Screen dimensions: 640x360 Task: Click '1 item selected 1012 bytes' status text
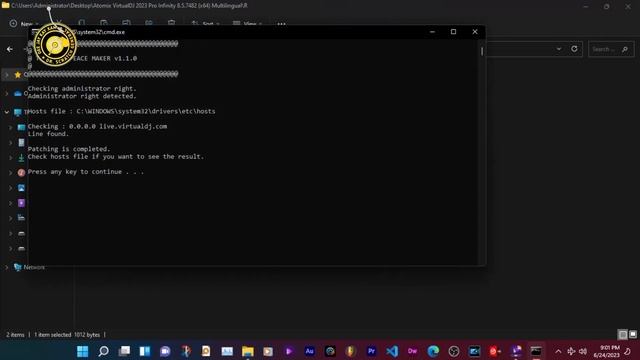[x=67, y=335]
